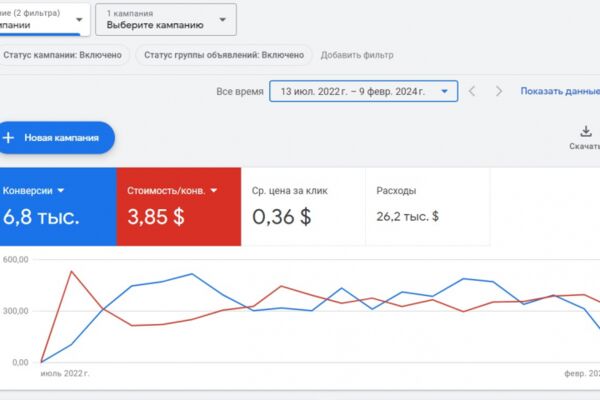Open the date range picker '13 июл. 2022 г. – 9 февр. 2024 г.'
This screenshot has height=400, width=600.
tap(364, 91)
